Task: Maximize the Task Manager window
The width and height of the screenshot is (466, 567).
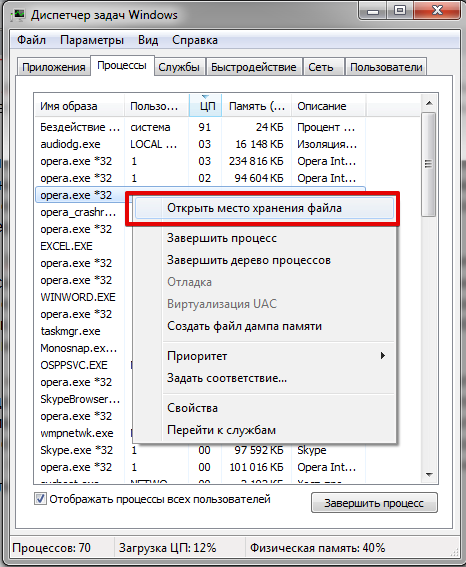Action: tap(399, 11)
